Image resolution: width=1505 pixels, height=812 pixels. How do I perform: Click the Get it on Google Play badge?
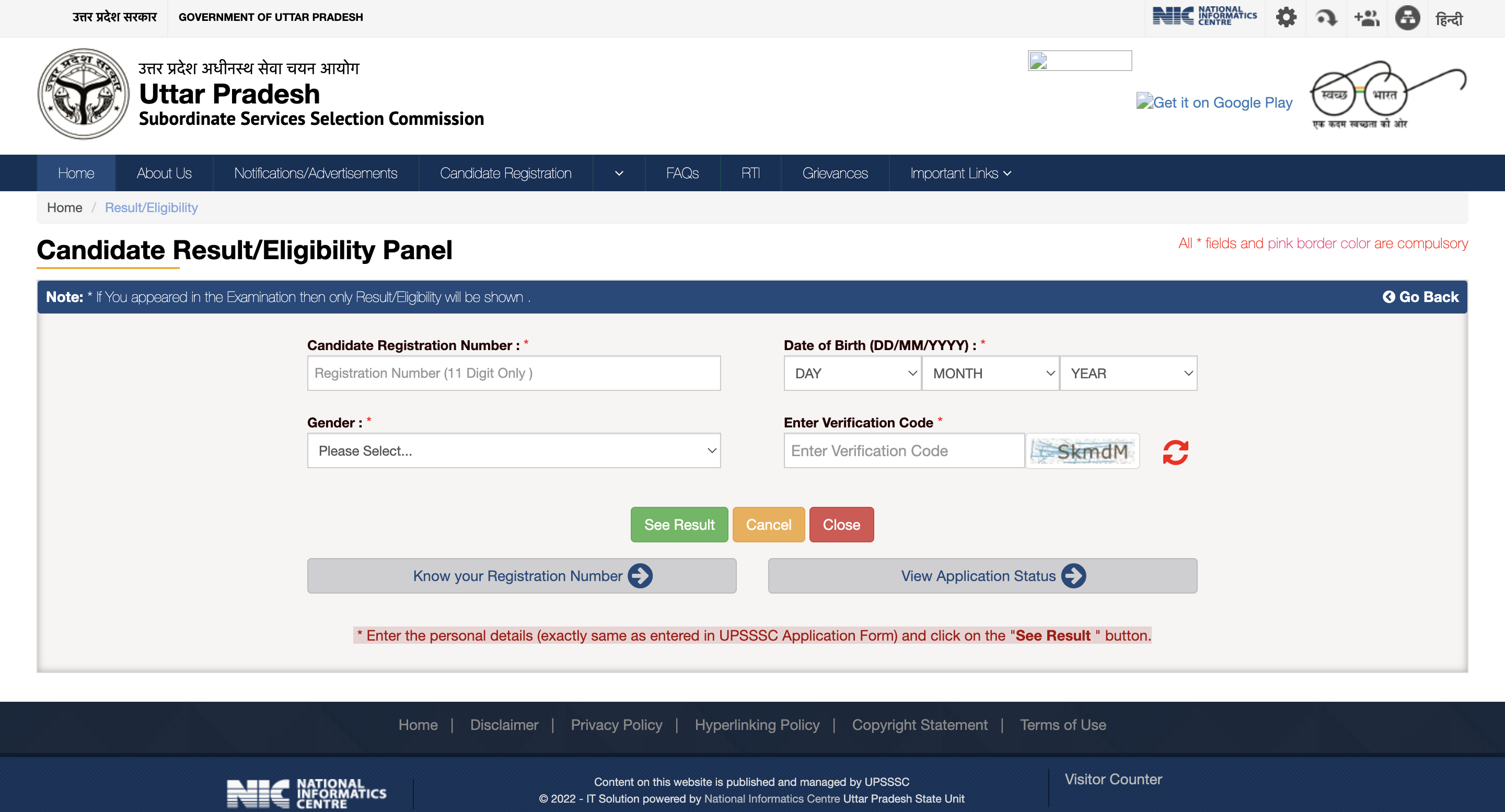pos(1214,102)
